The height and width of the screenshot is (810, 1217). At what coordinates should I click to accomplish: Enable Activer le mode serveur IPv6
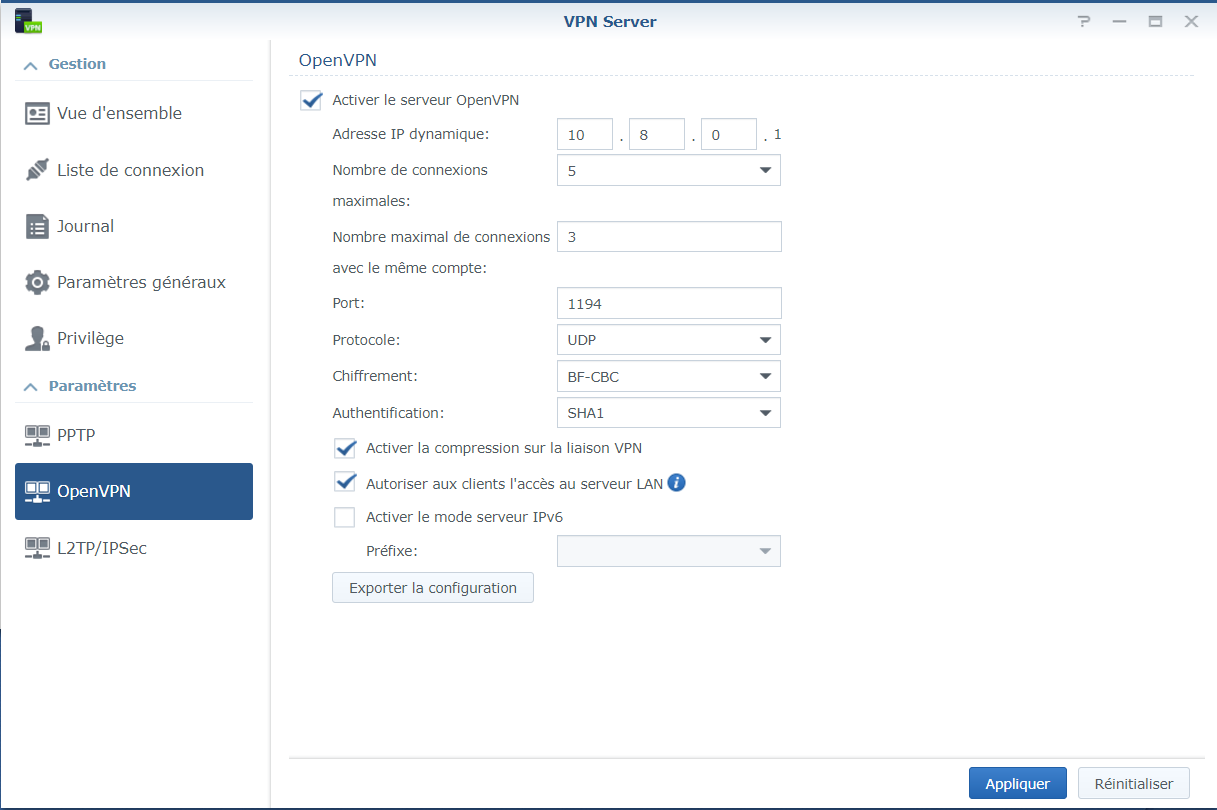click(345, 517)
